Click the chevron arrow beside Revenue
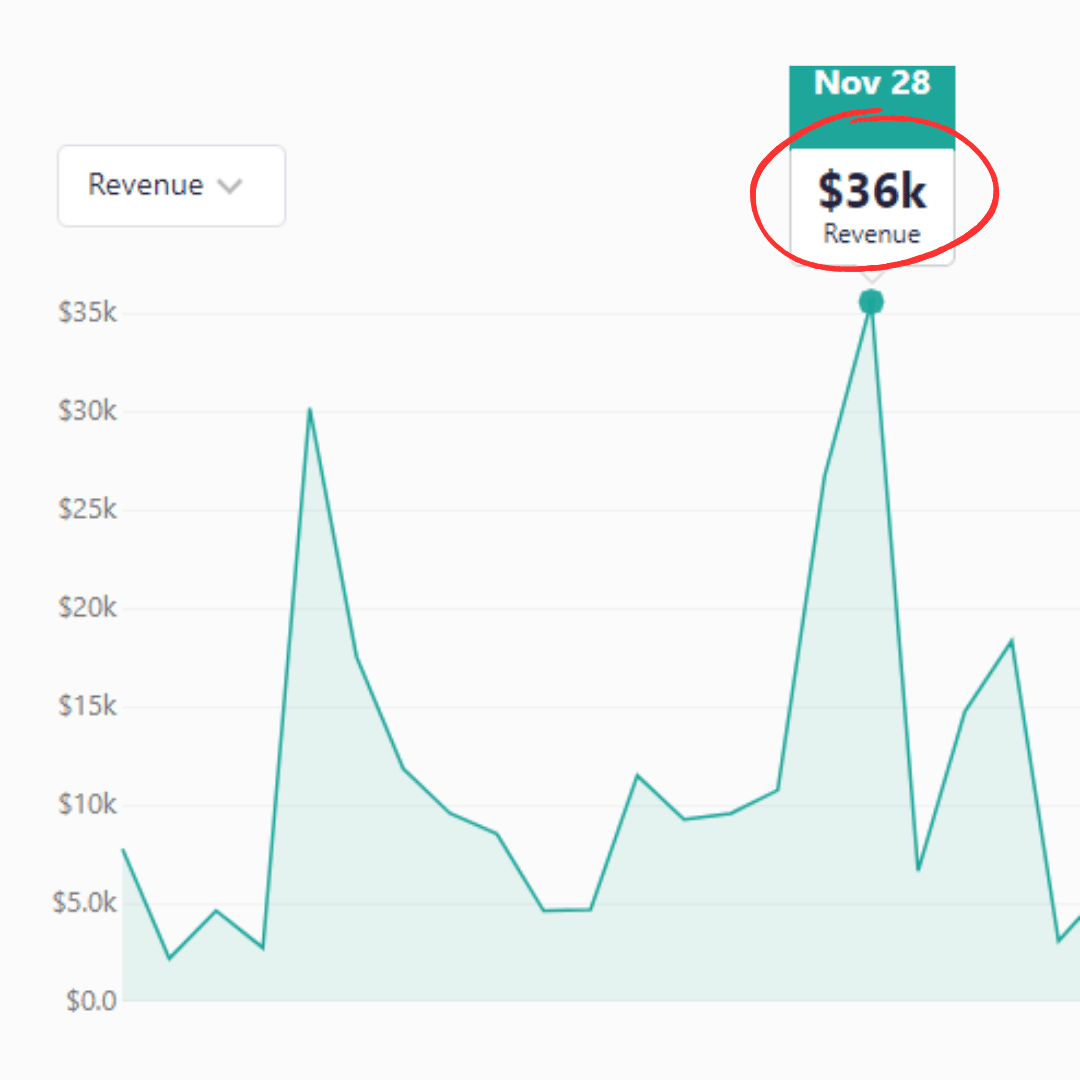1080x1080 pixels. (x=231, y=187)
